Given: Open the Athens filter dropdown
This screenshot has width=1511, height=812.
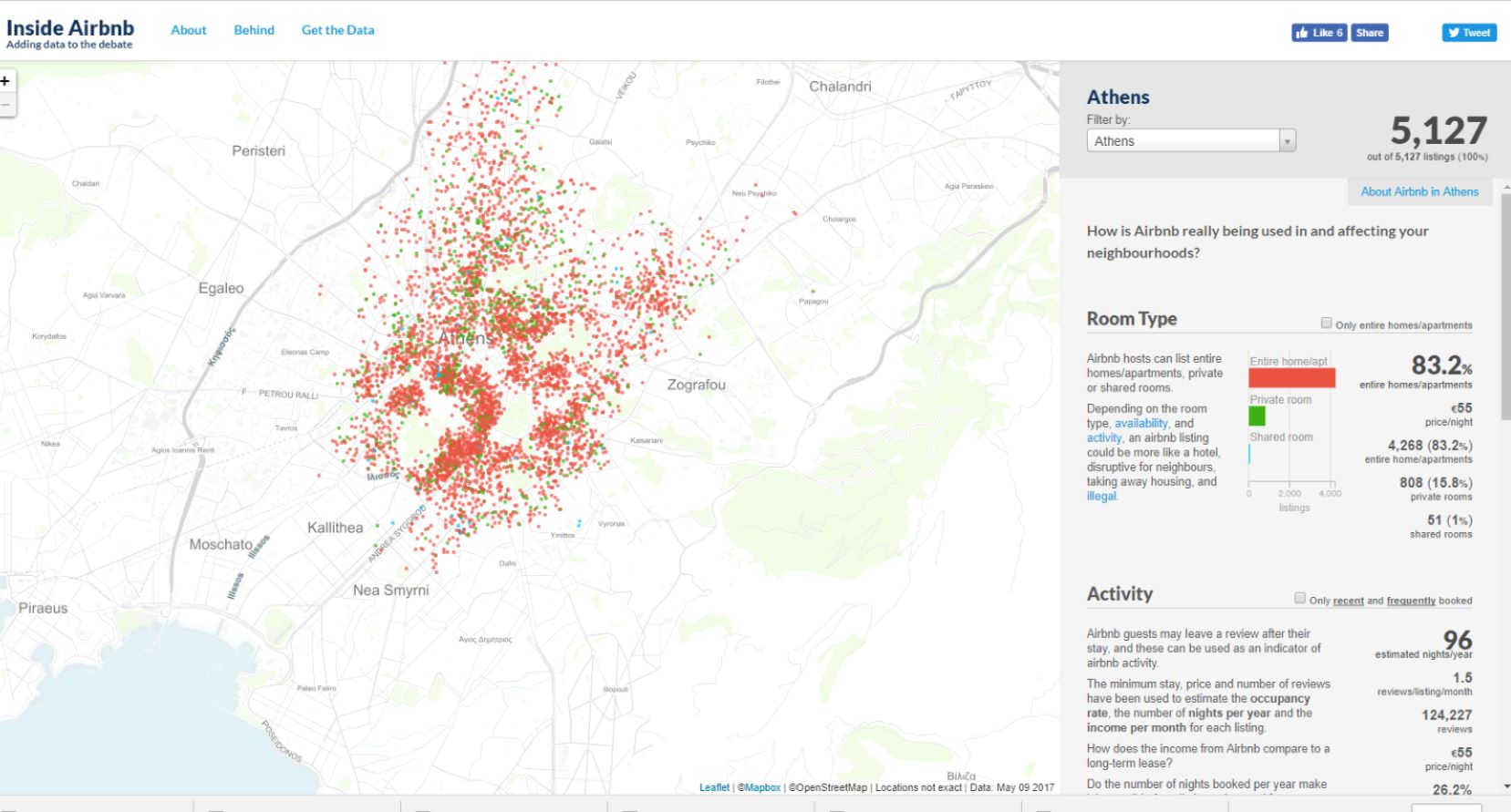Looking at the screenshot, I should [x=1191, y=140].
